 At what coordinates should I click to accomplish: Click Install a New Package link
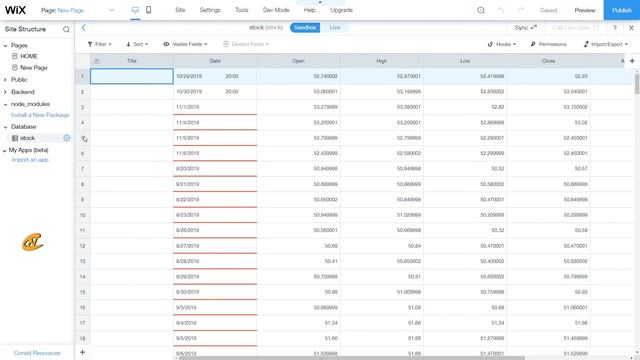tap(40, 115)
